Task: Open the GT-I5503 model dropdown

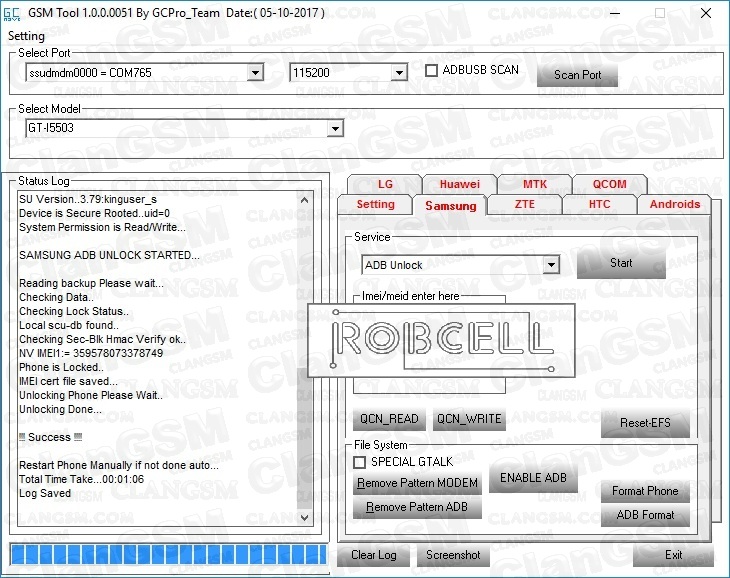Action: (x=335, y=128)
